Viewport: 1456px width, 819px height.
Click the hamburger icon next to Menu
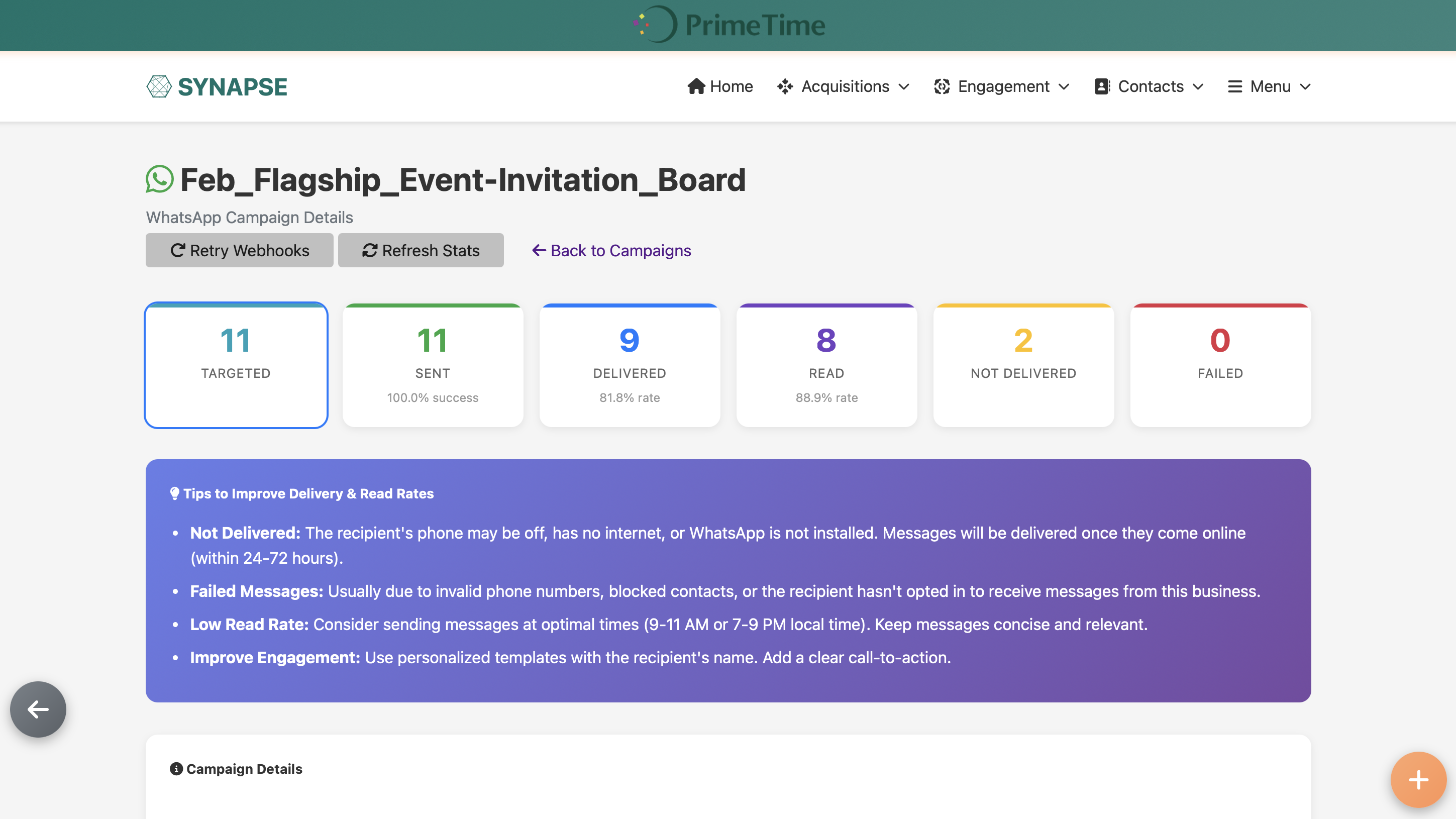(1234, 86)
